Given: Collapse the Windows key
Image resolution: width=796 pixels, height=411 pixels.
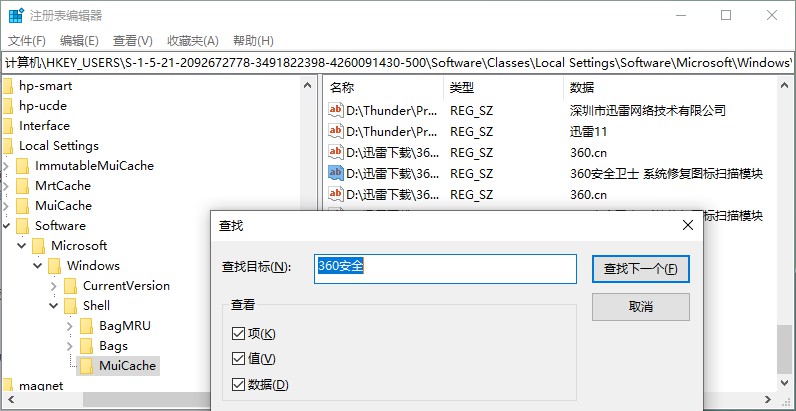Looking at the screenshot, I should (38, 265).
